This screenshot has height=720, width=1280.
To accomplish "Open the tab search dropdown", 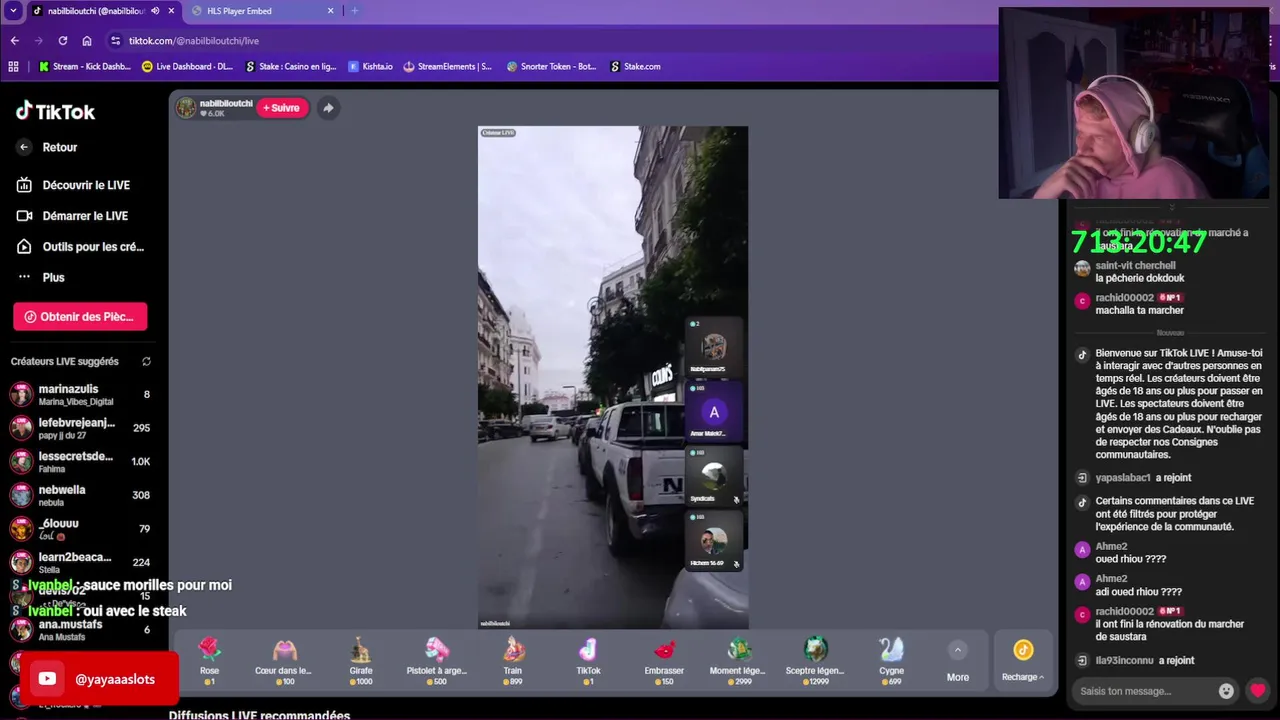I will (x=13, y=11).
